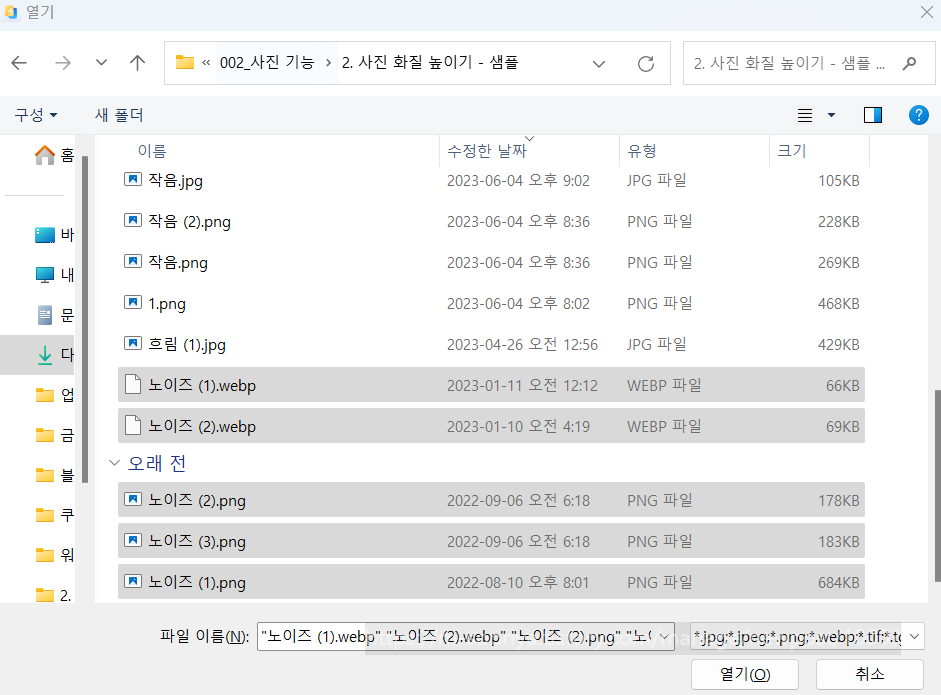Expand breadcrumb arrow after 002_사진 기능
This screenshot has height=695, width=941.
pyautogui.click(x=328, y=62)
